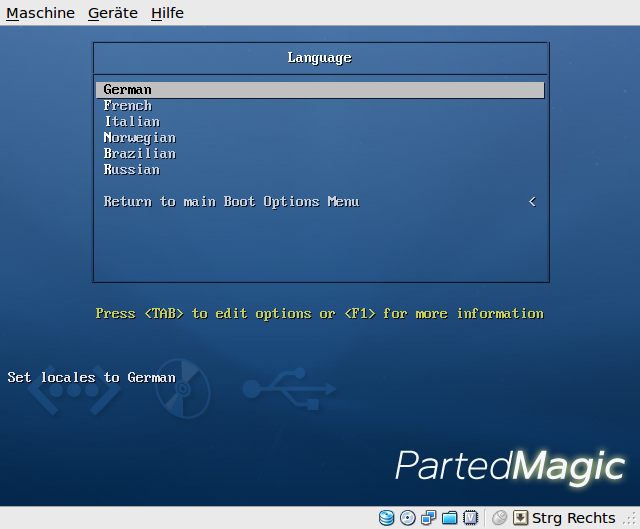Click Return to main Boot Options Menu
The width and height of the screenshot is (640, 529).
click(231, 202)
